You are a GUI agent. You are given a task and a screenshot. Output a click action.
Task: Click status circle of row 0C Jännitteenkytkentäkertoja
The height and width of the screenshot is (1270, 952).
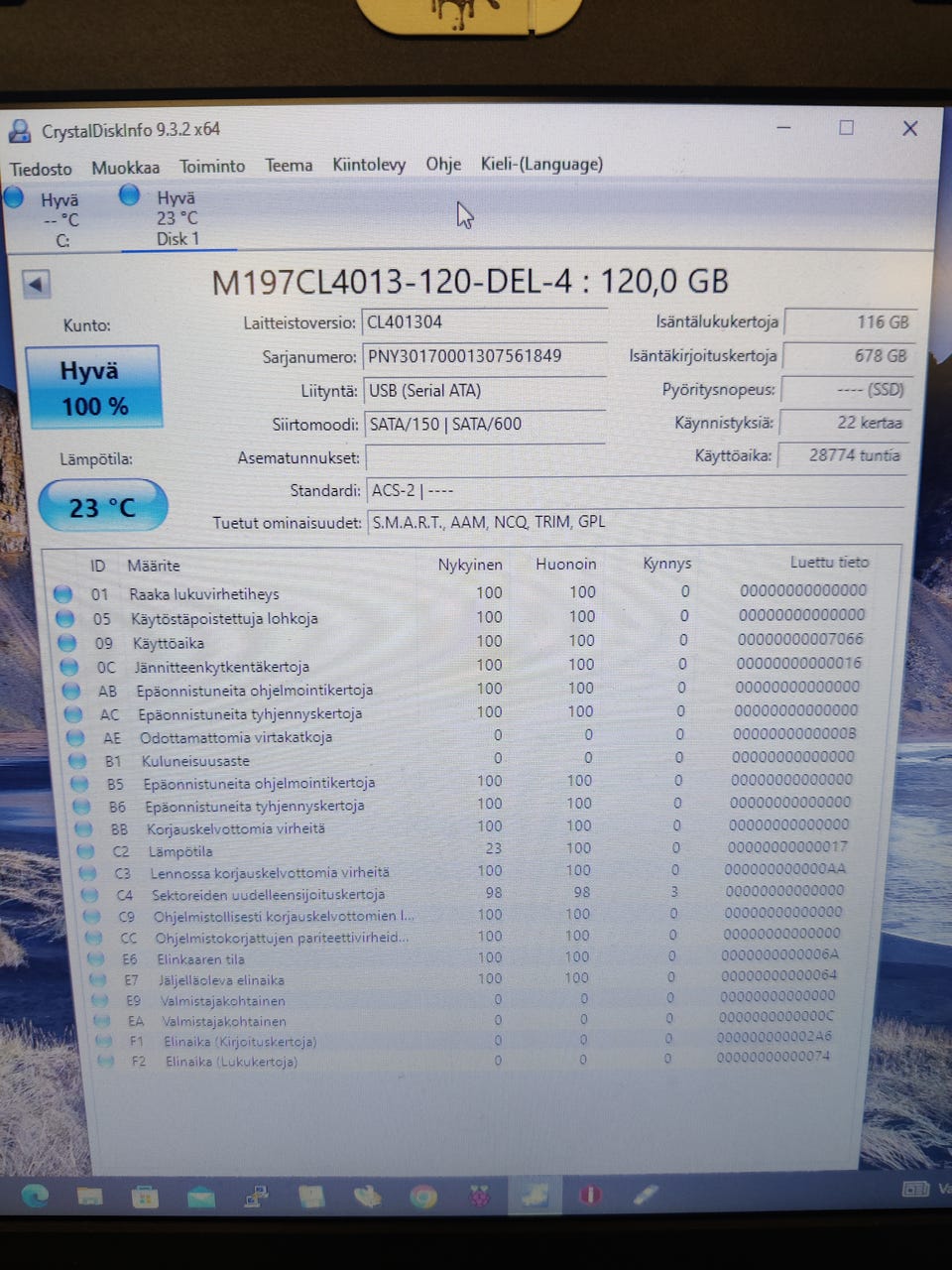(x=68, y=667)
